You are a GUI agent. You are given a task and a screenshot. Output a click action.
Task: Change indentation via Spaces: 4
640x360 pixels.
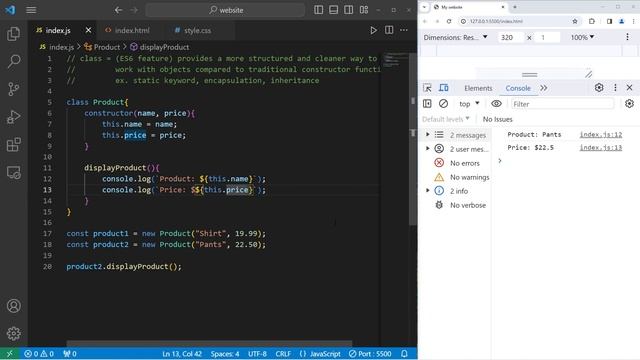pyautogui.click(x=225, y=354)
